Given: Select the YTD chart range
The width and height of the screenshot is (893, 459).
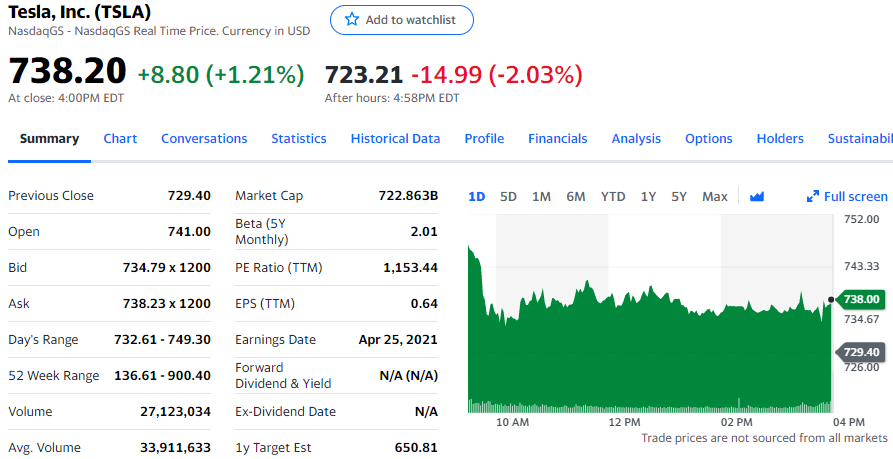Looking at the screenshot, I should point(613,196).
